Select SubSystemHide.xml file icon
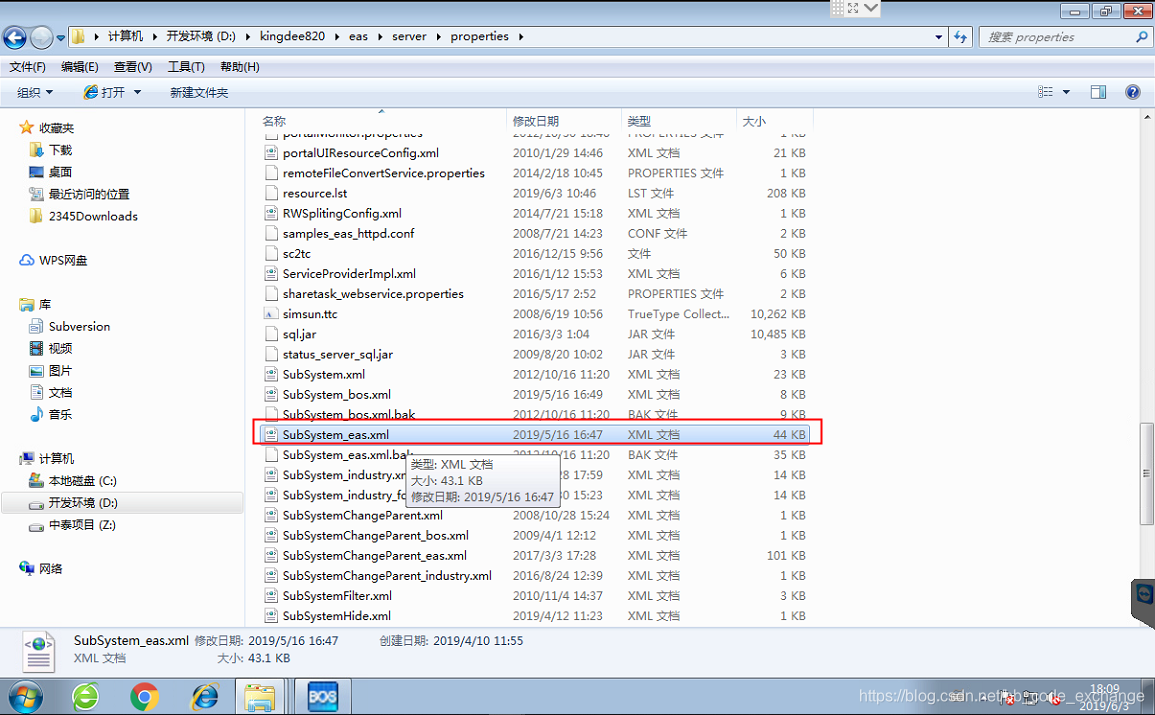Screen dimensions: 1155x715 271,616
